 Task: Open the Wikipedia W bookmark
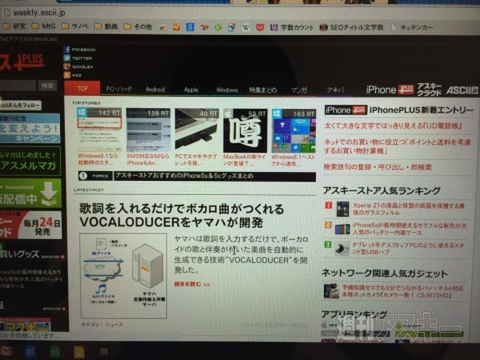(246, 27)
